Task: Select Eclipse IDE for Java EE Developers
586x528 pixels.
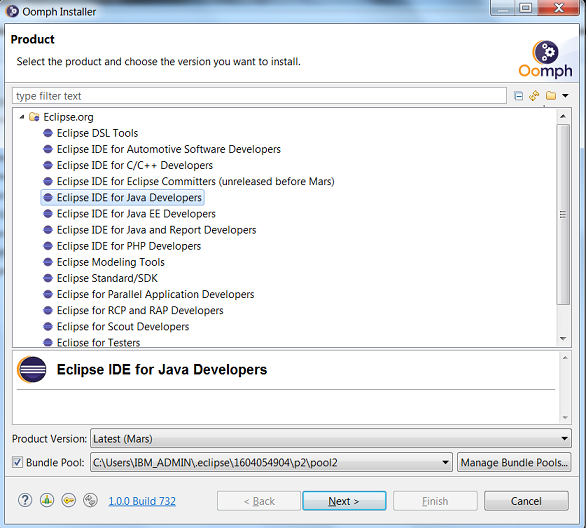Action: click(x=136, y=214)
